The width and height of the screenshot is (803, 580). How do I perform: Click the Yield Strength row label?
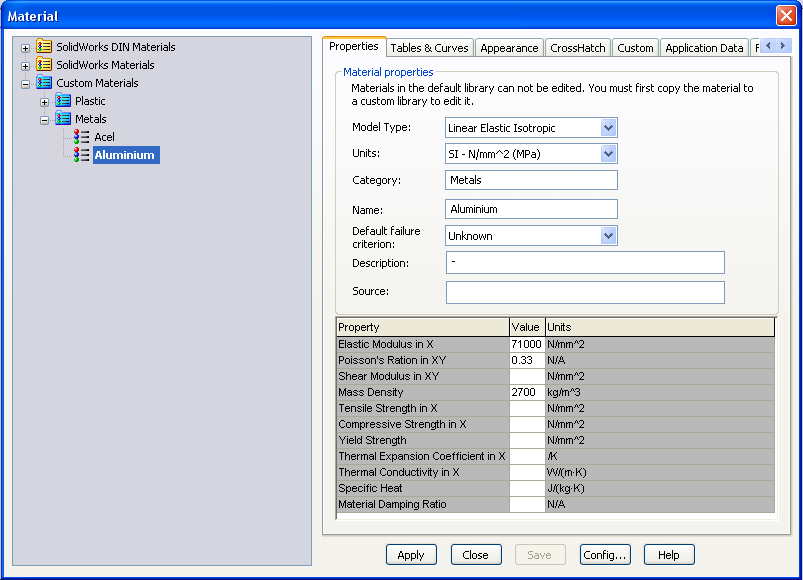[422, 440]
